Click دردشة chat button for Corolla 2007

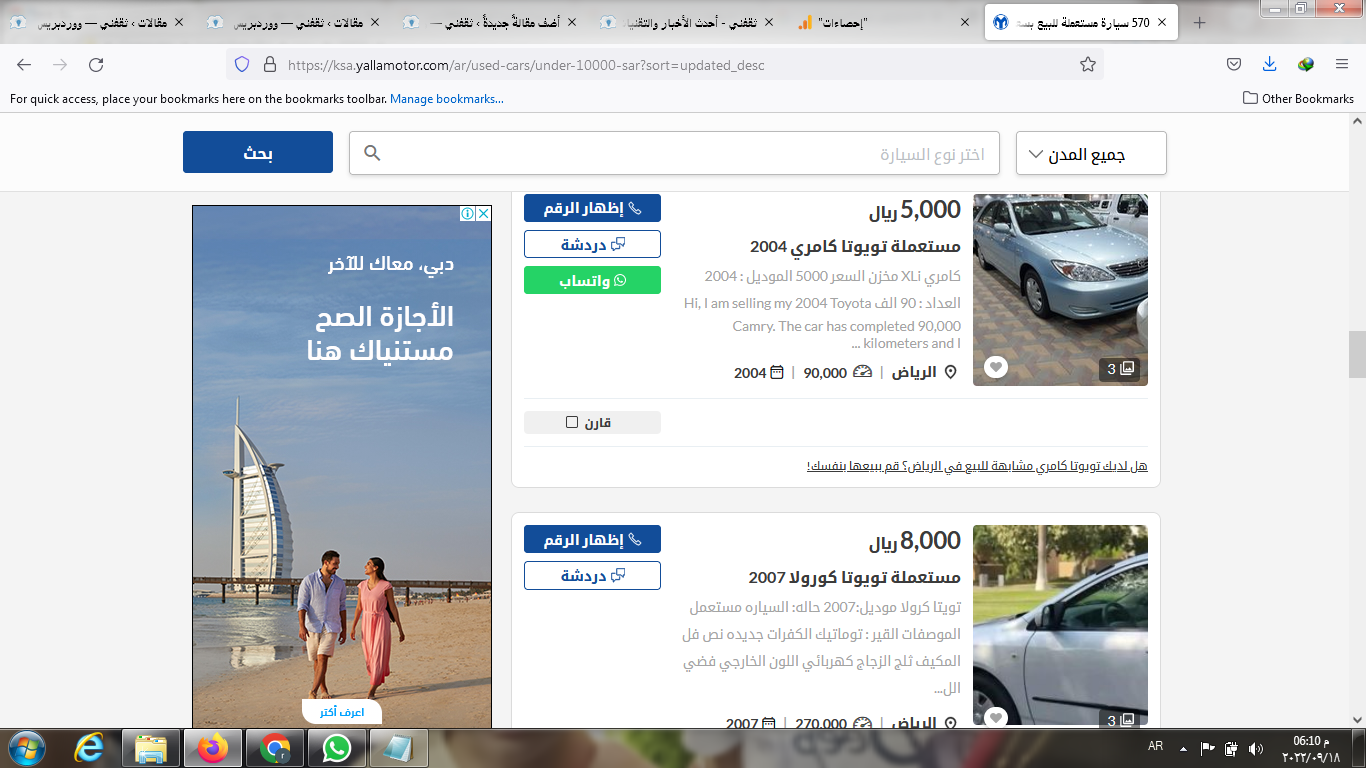click(592, 575)
